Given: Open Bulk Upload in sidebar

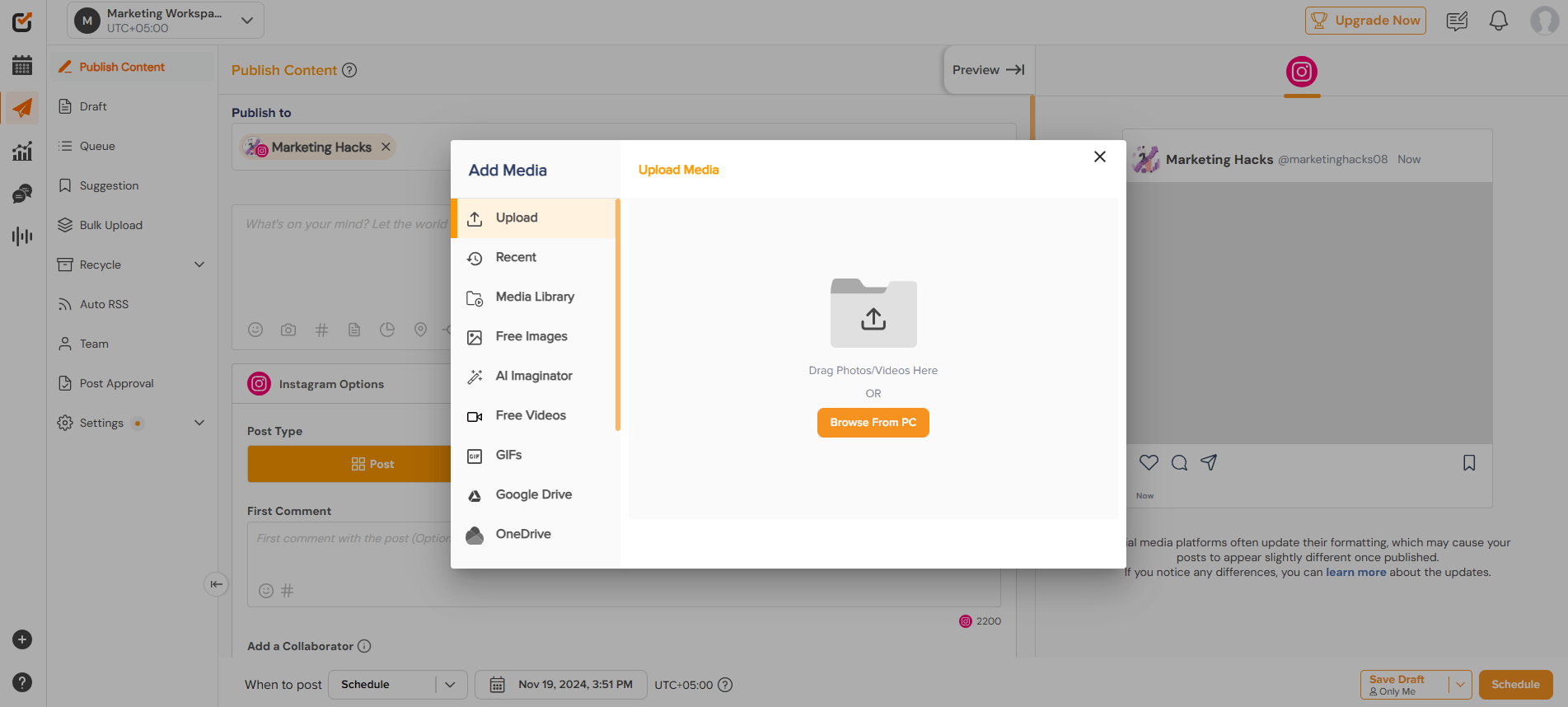Looking at the screenshot, I should coord(132,225).
